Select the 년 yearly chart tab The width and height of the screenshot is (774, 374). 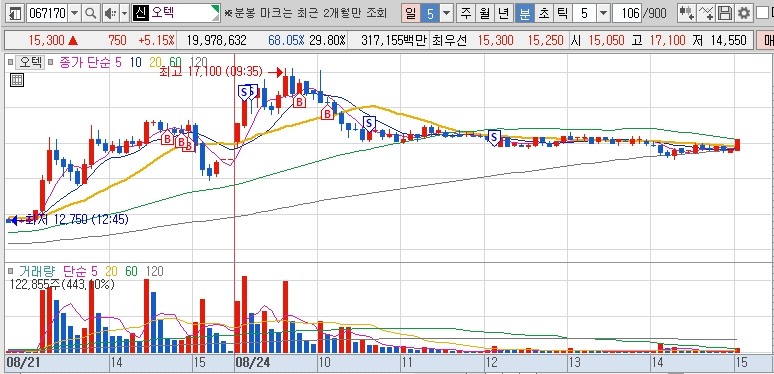[503, 13]
